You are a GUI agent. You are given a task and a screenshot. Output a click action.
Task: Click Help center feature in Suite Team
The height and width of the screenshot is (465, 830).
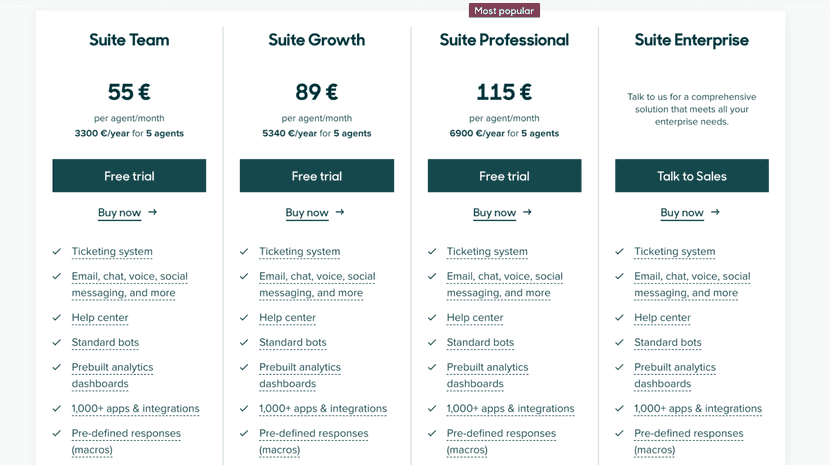click(x=100, y=318)
